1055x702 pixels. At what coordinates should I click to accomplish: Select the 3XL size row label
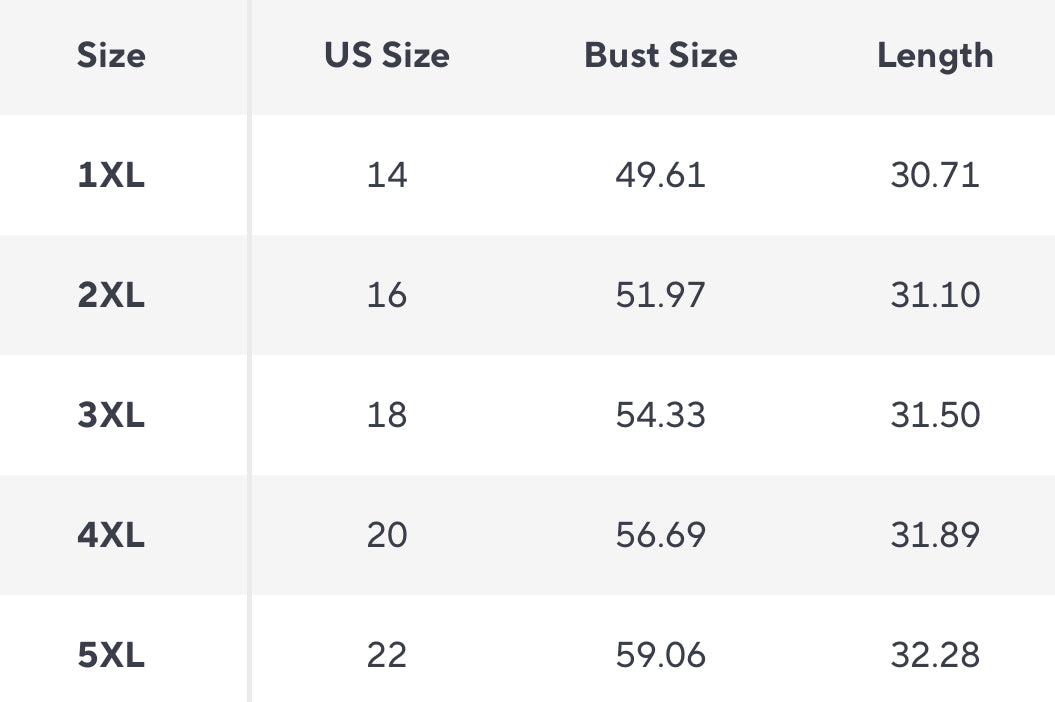coord(111,415)
